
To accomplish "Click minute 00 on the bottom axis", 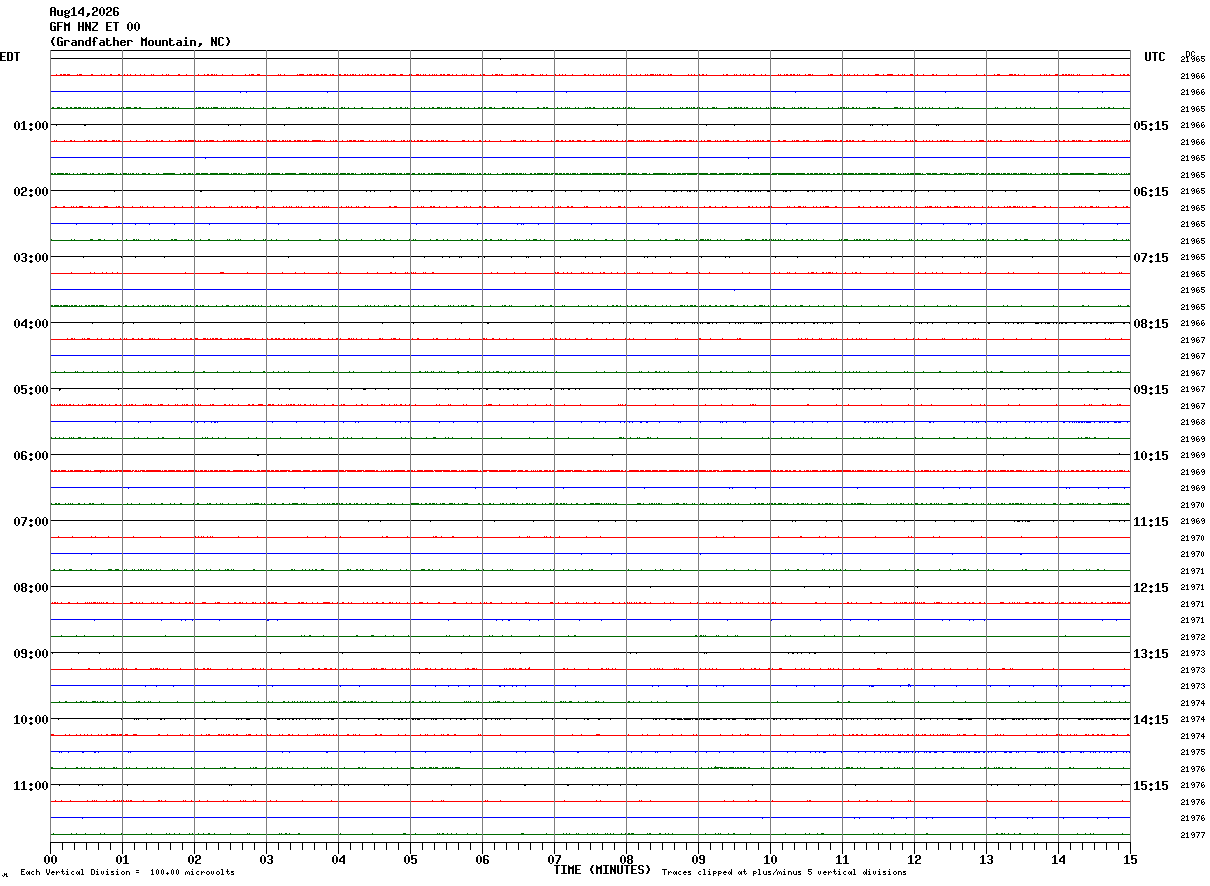I will [50, 859].
